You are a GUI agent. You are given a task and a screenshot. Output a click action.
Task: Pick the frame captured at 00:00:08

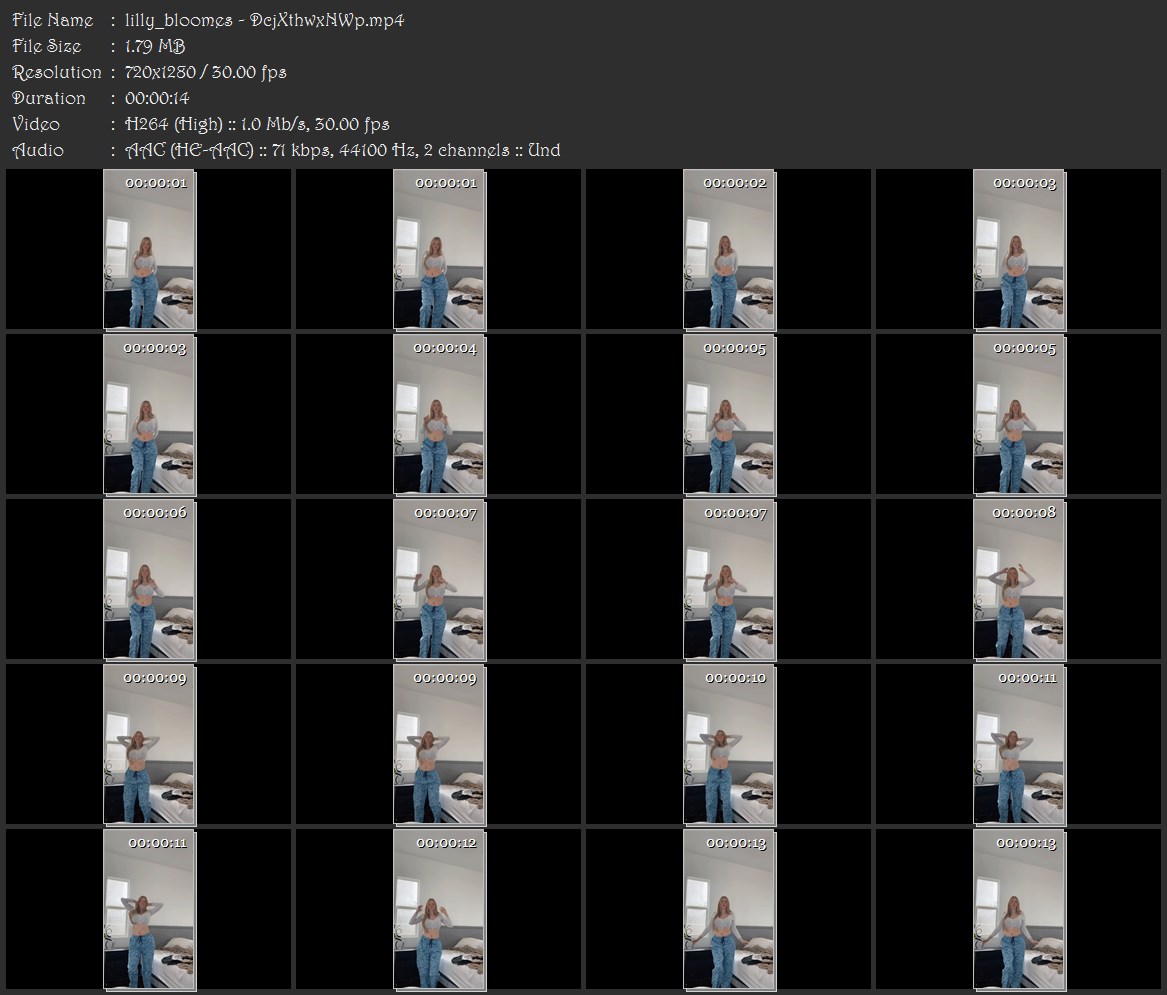1020,580
